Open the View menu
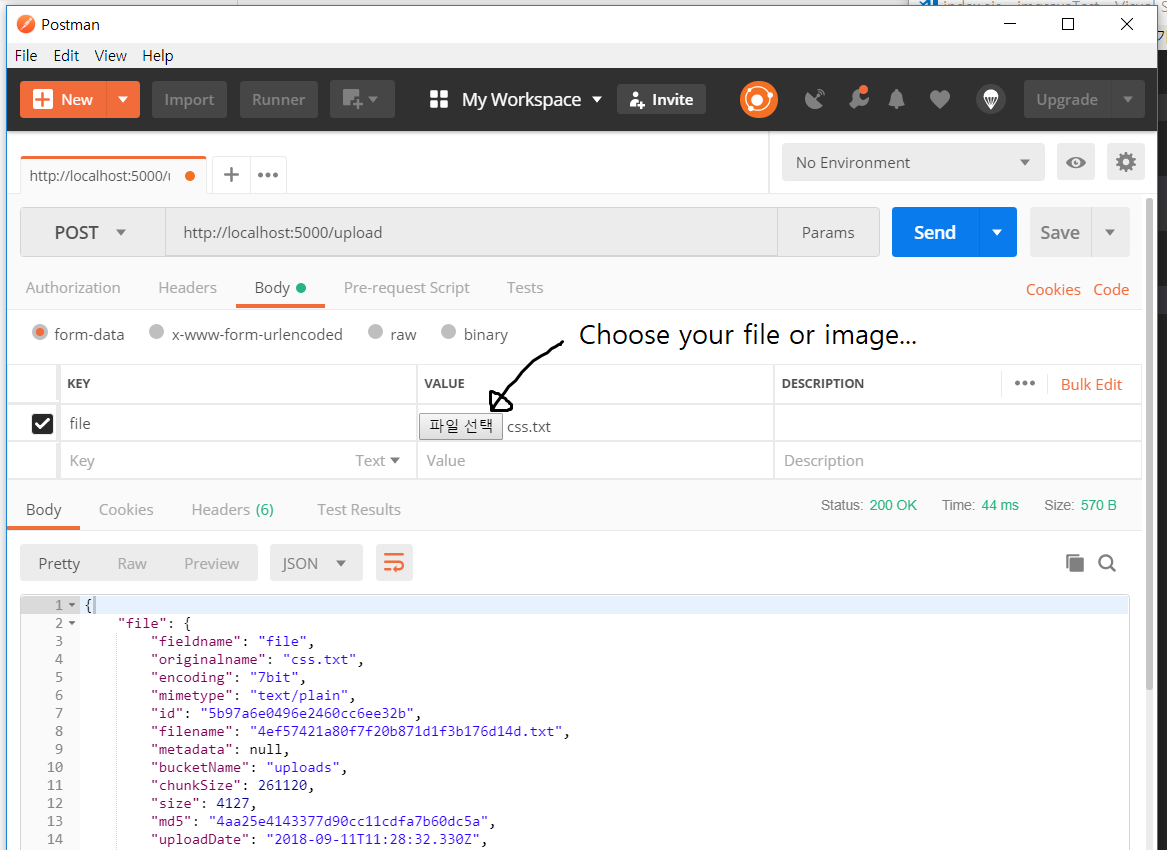 [110, 56]
